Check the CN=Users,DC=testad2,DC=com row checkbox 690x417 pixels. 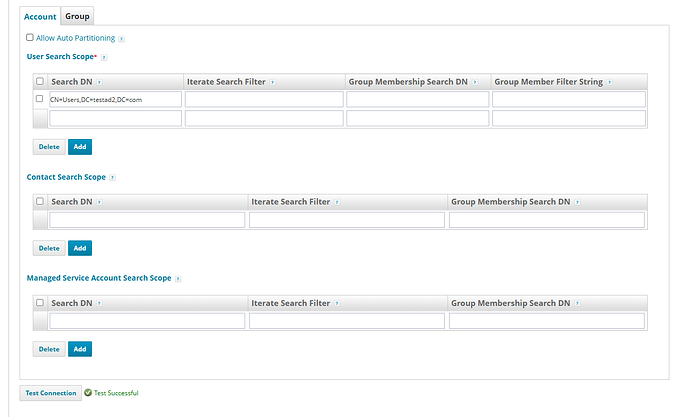[x=40, y=99]
